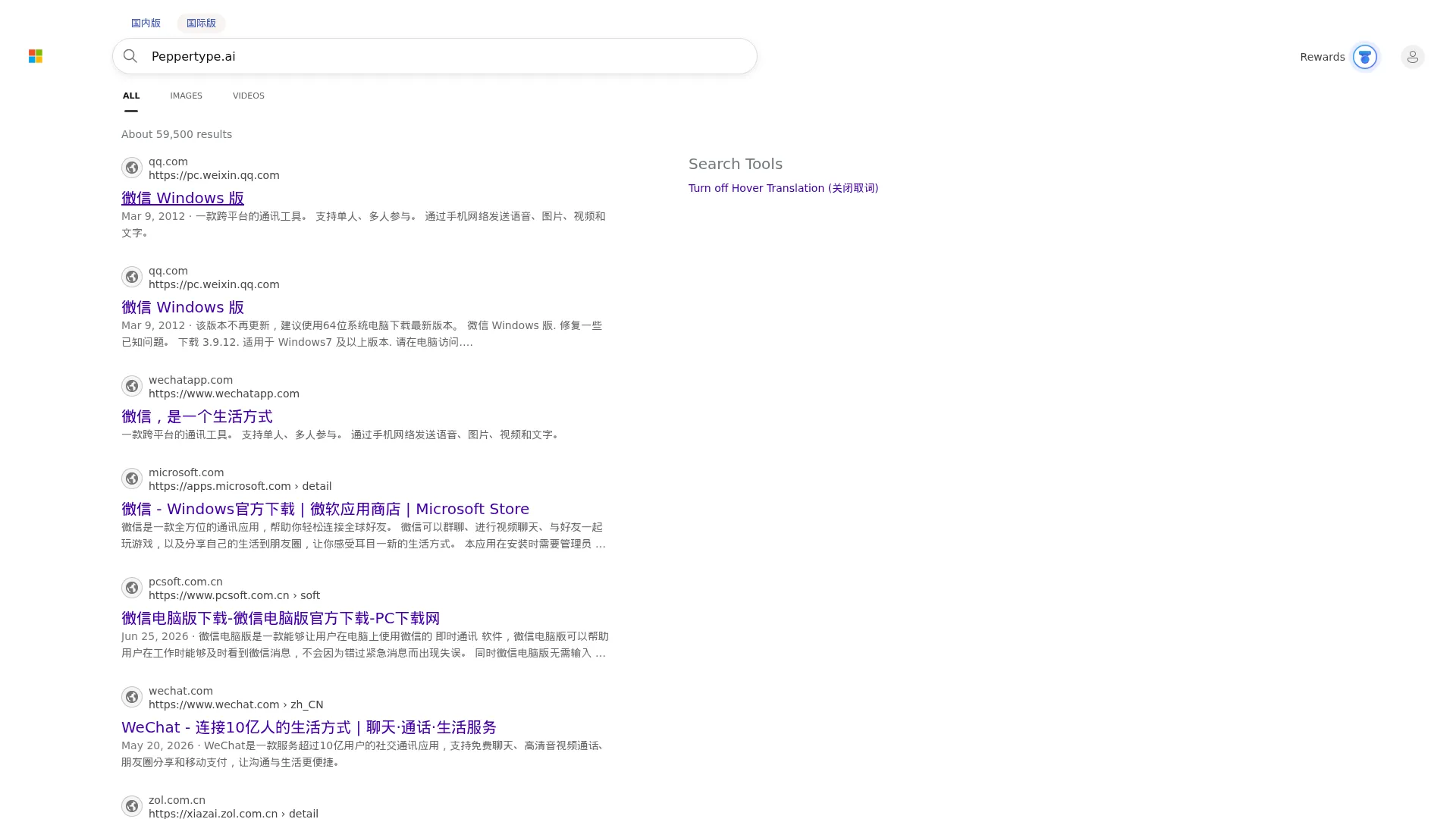Click the magnifier search icon
Screen dimensions: 1456x819
(x=130, y=56)
